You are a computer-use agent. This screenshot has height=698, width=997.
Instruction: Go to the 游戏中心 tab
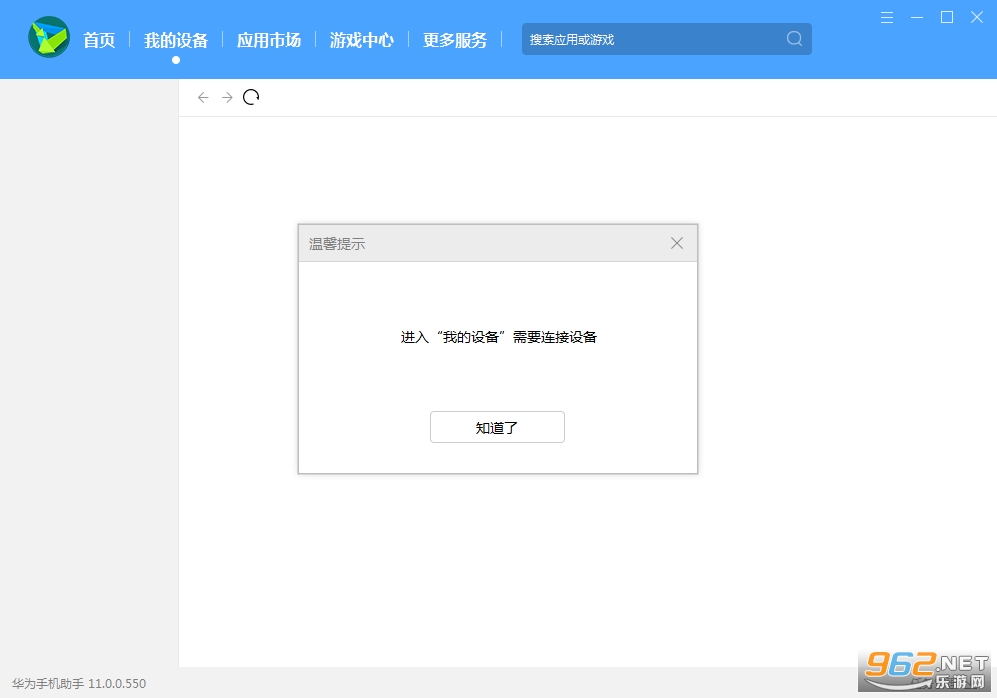(x=362, y=40)
